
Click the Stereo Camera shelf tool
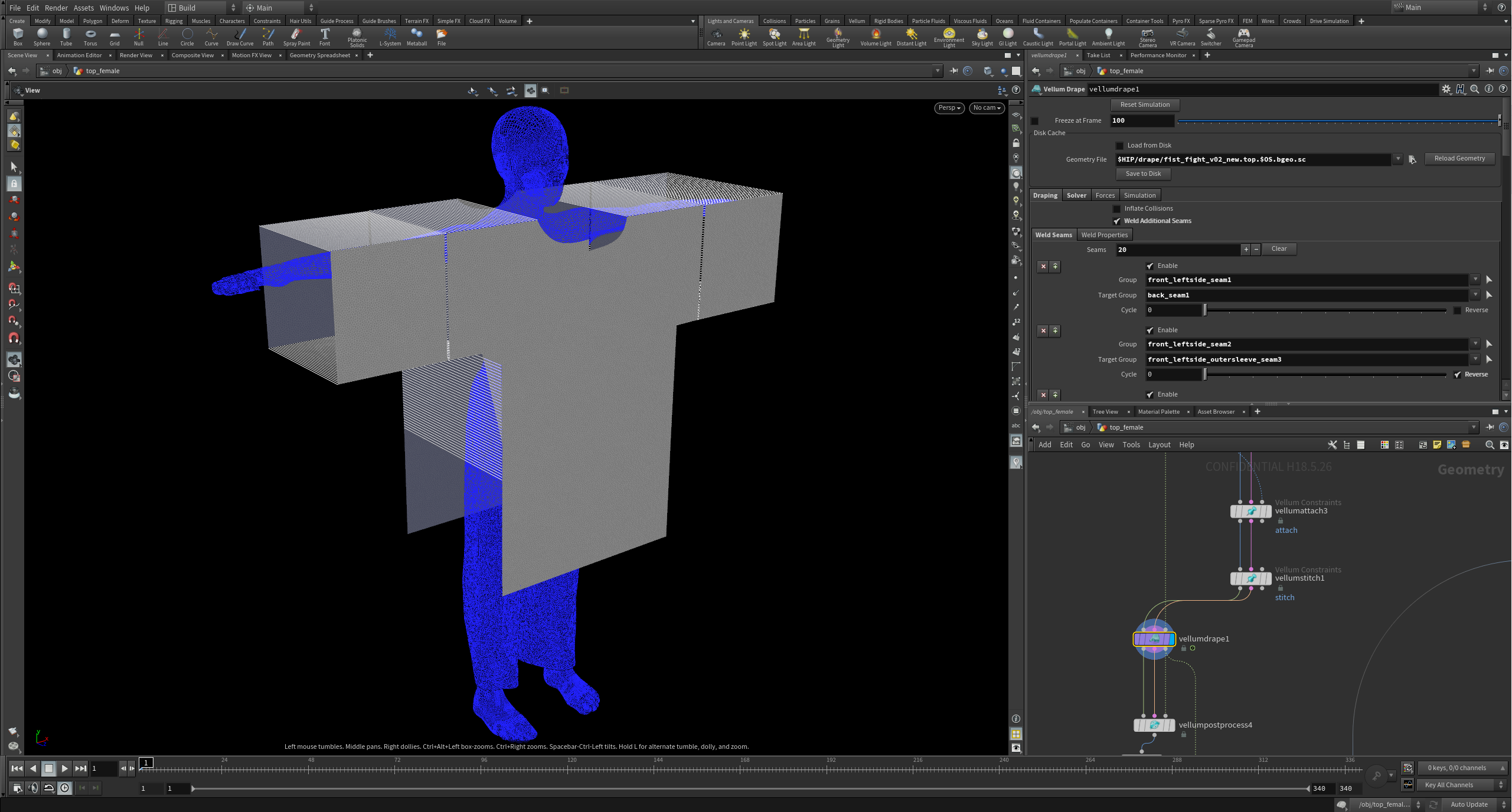point(1147,37)
